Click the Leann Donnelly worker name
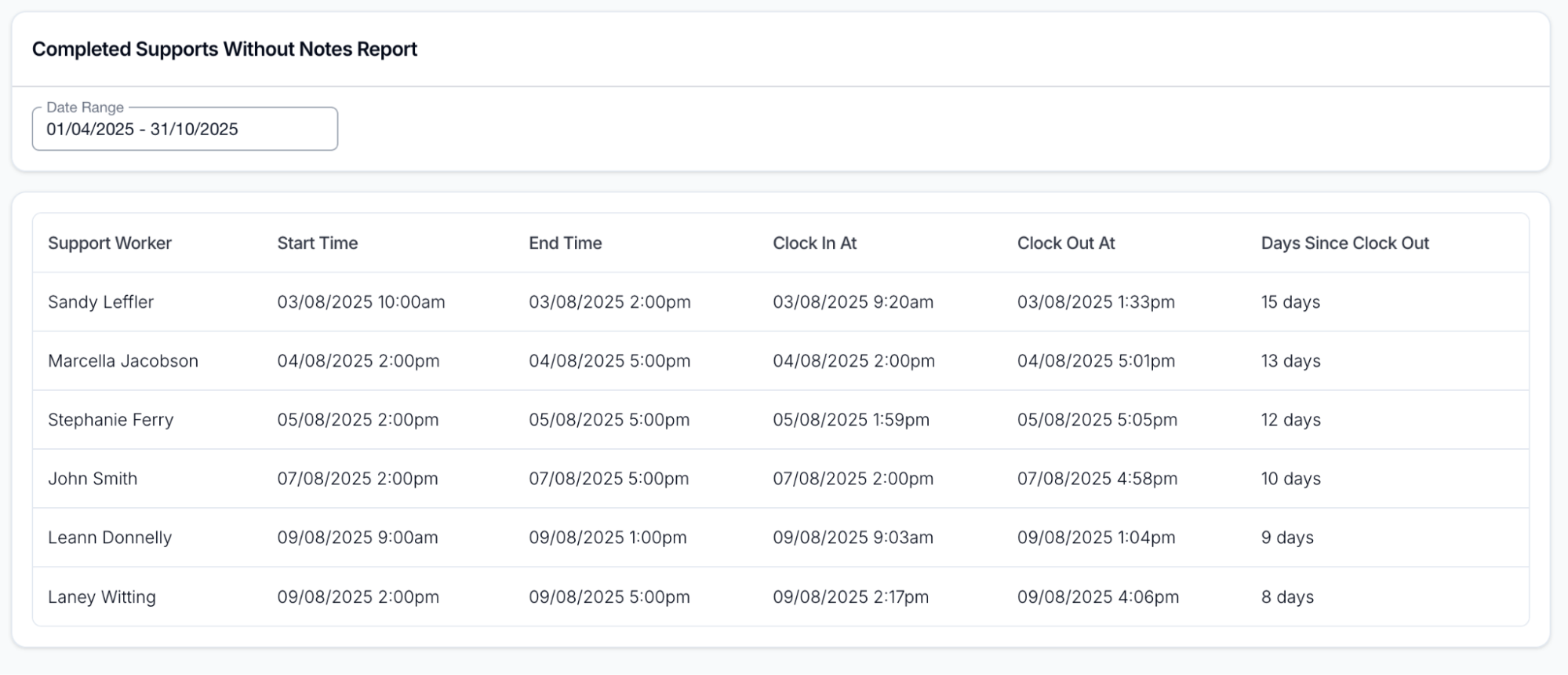 110,538
